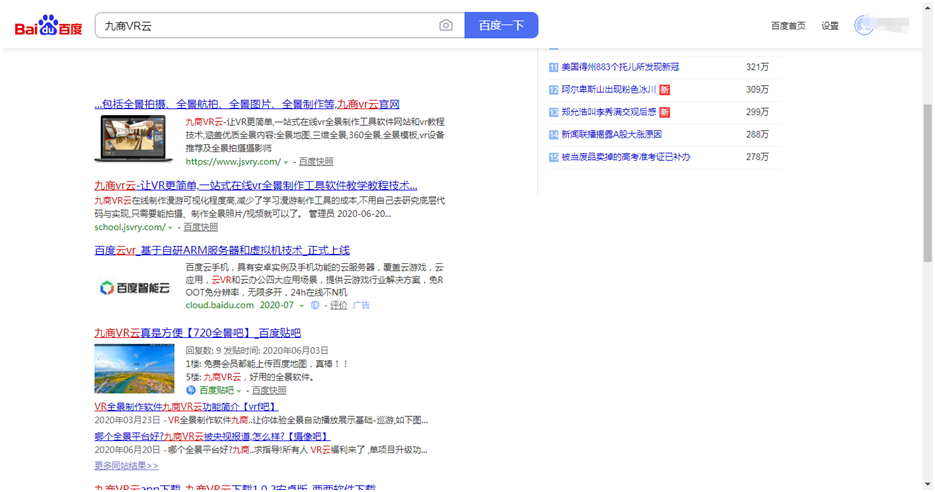Click 更多同站结果>> link
Screen dimensions: 935x492
(126, 466)
